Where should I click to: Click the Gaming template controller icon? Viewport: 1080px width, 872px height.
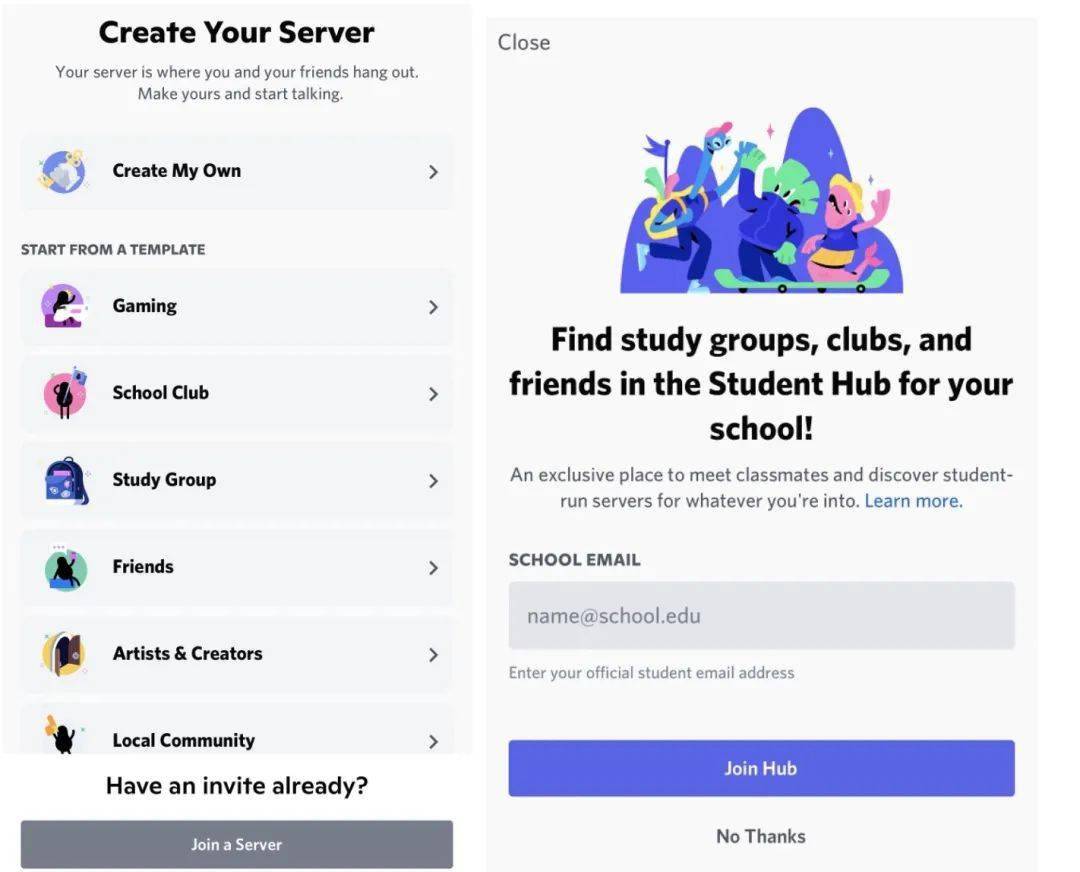[63, 306]
